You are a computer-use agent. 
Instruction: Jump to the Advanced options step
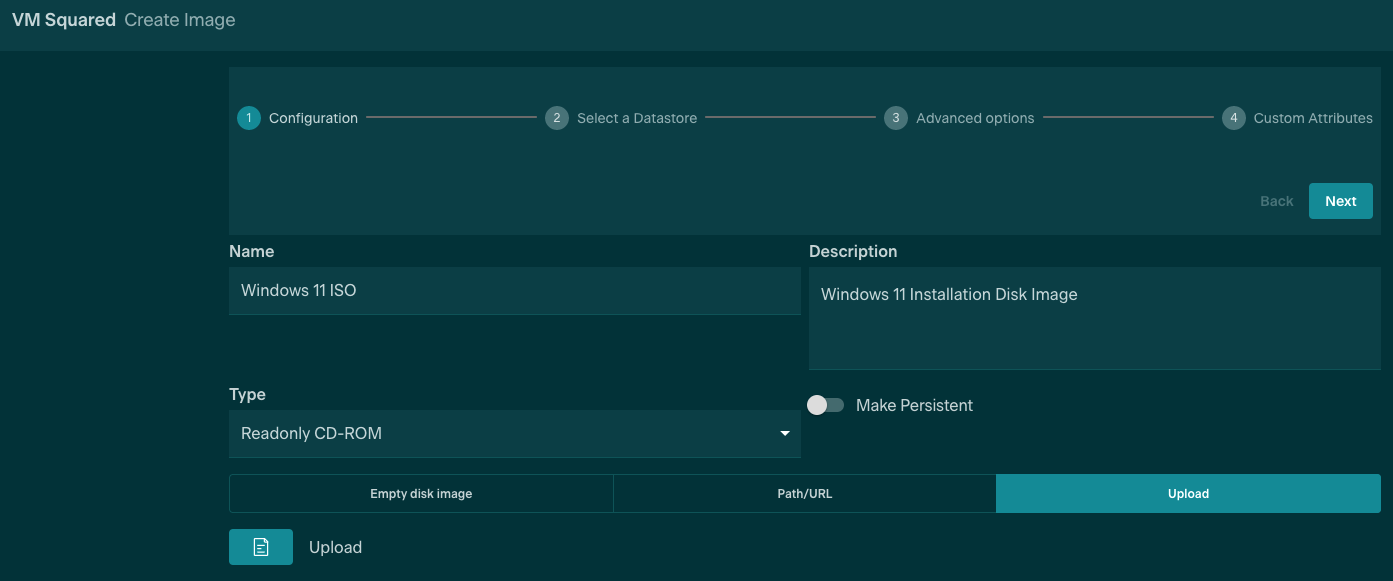974,118
